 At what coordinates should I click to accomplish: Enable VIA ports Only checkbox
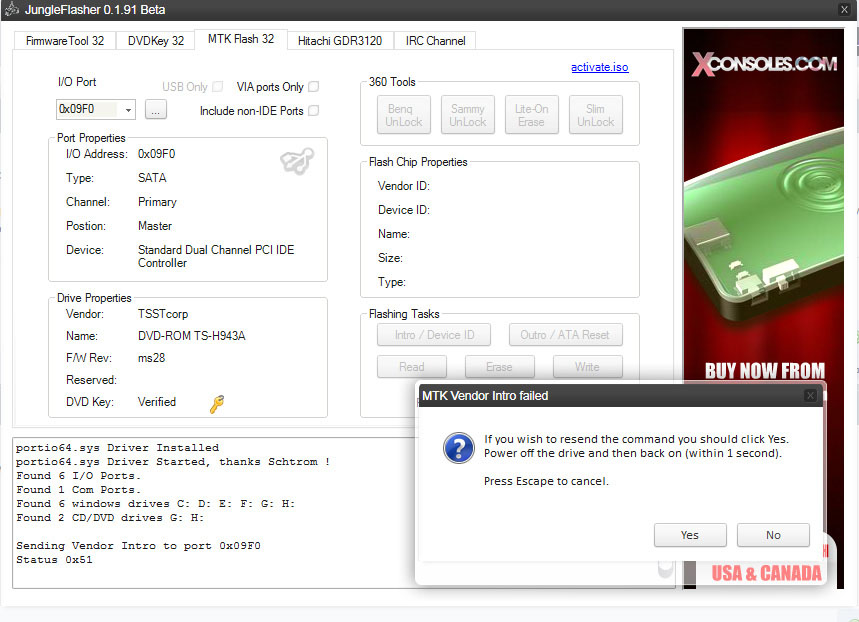(313, 87)
